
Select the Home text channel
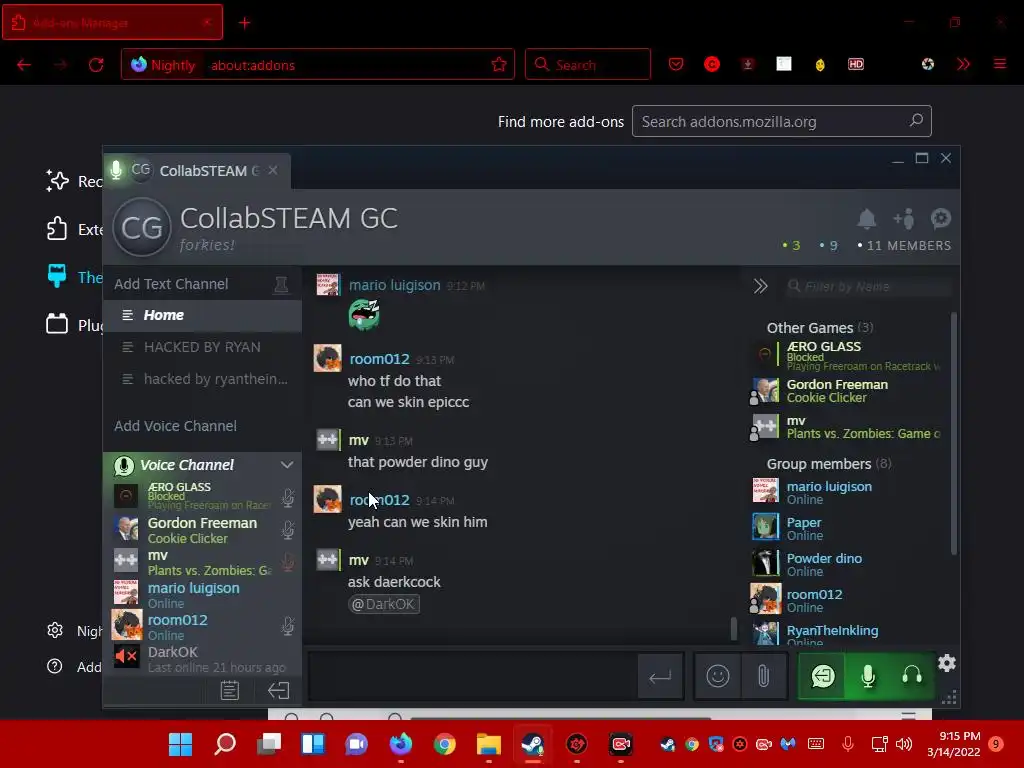[202, 315]
